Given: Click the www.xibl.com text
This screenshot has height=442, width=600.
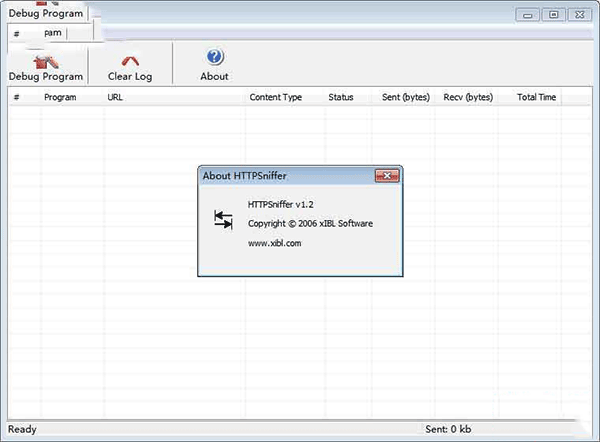Looking at the screenshot, I should point(274,243).
